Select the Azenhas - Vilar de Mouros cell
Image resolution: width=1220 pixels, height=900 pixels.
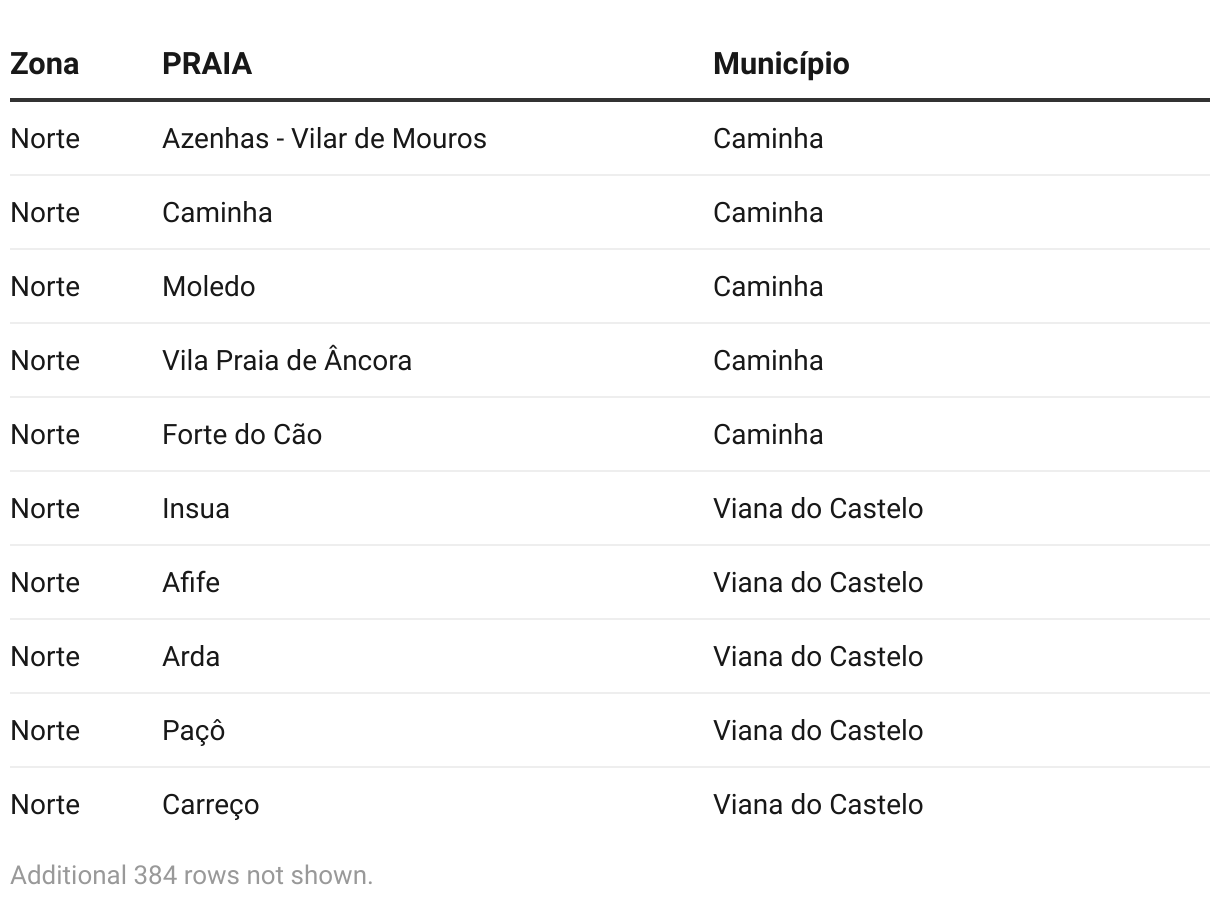coord(324,138)
